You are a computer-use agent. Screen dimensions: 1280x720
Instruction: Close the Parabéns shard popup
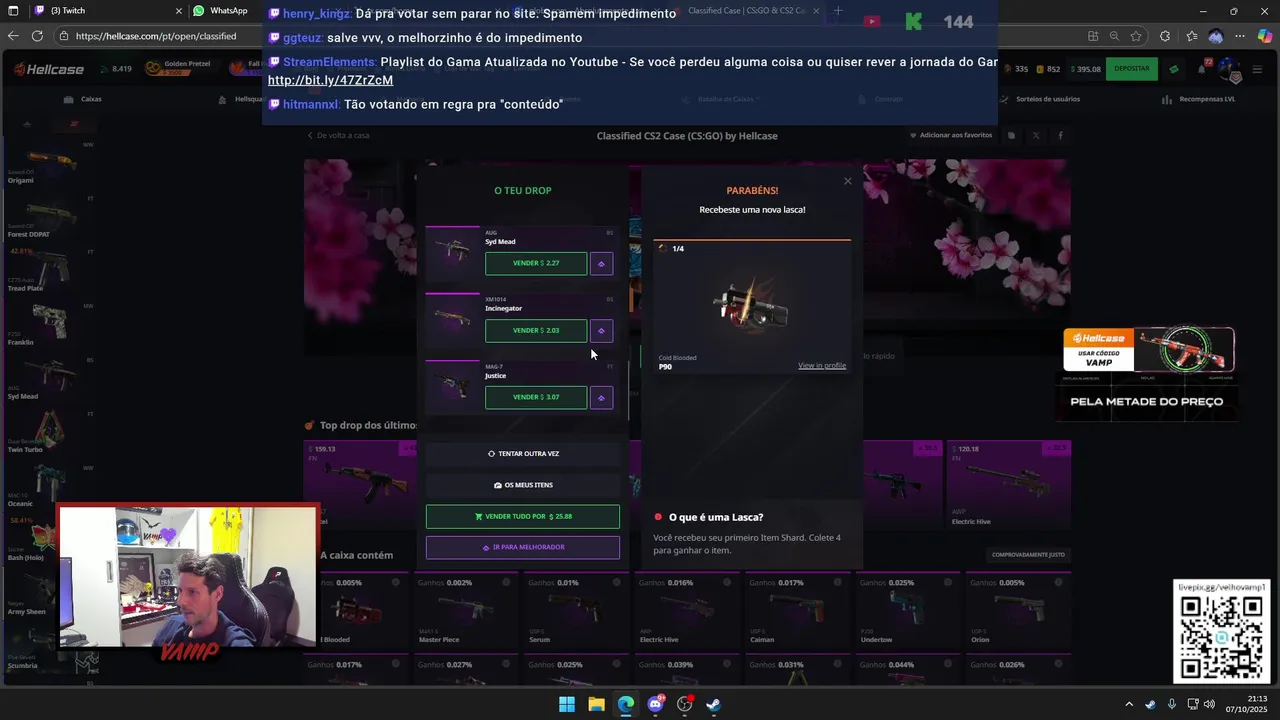(x=848, y=181)
